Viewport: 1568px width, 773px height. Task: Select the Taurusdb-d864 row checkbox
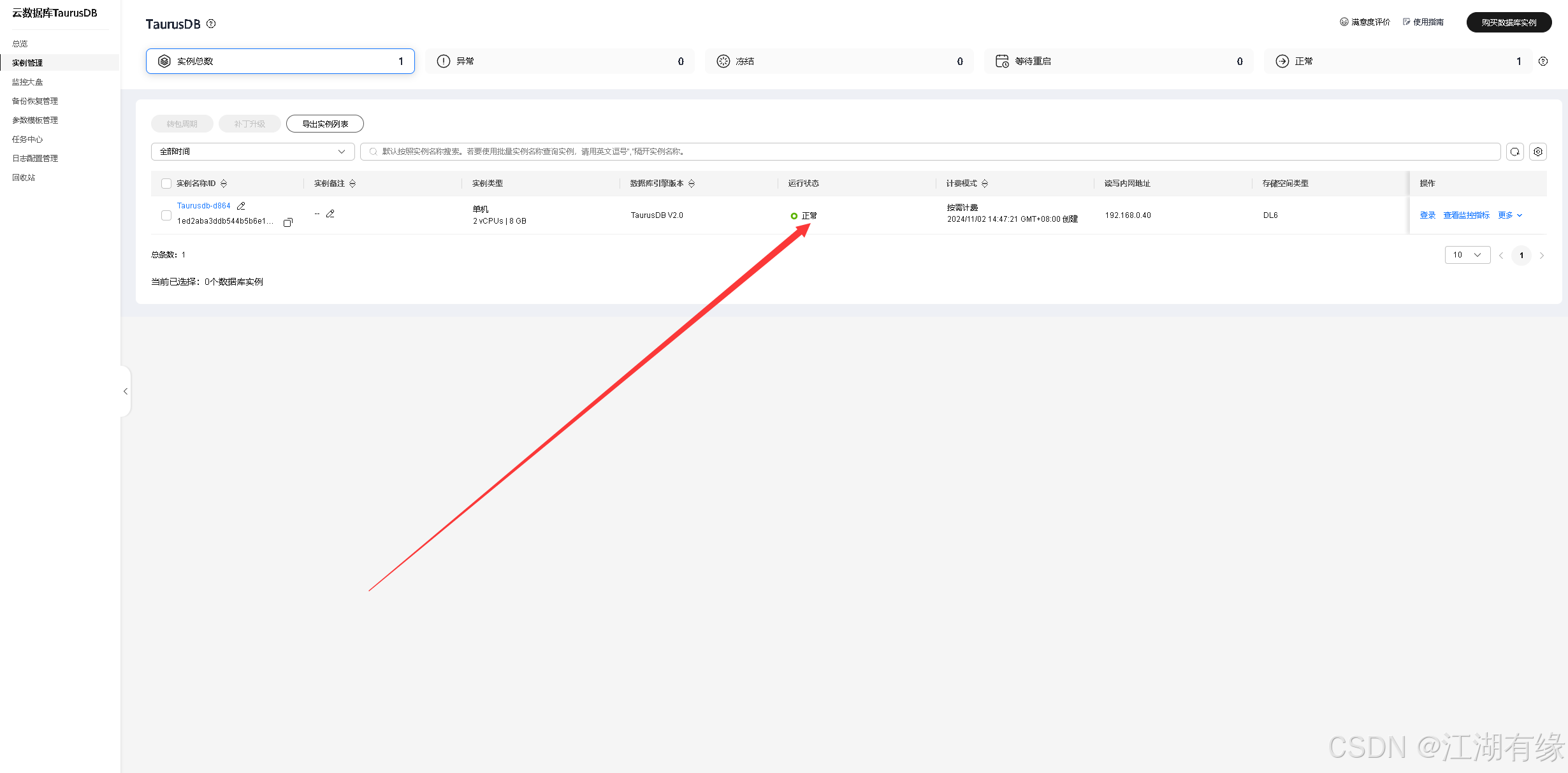click(x=166, y=215)
